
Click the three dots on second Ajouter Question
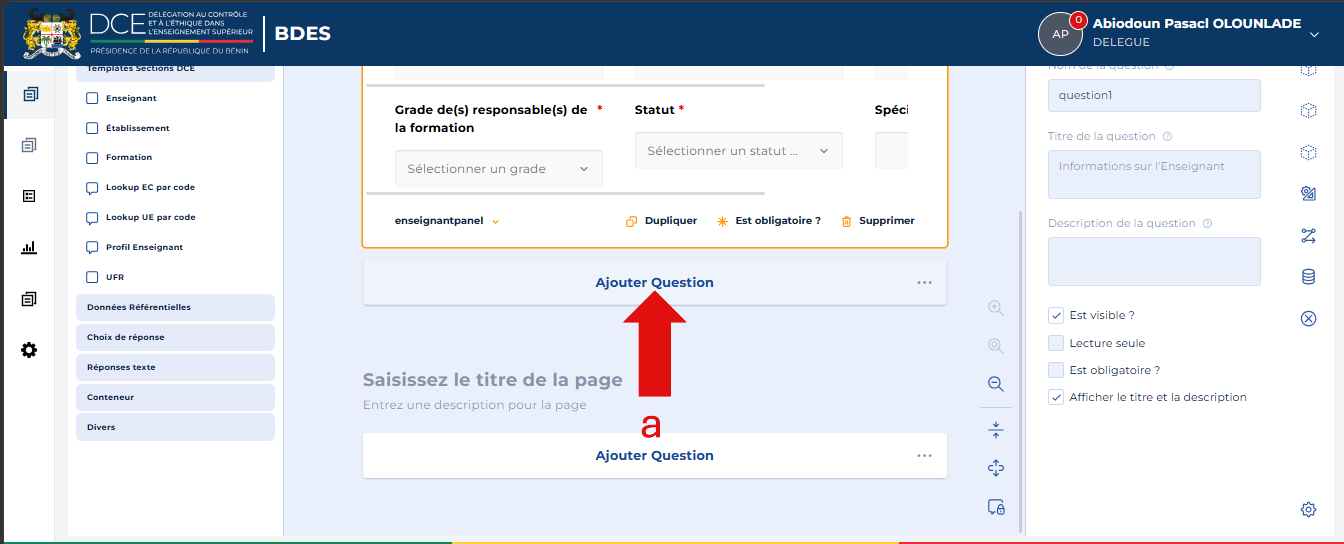[x=924, y=456]
